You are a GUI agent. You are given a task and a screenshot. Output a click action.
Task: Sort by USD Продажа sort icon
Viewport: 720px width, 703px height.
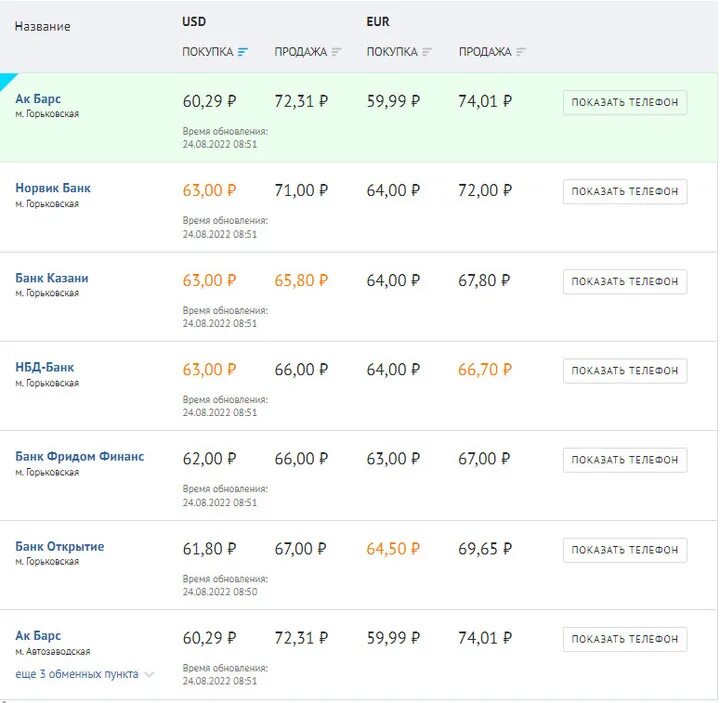coord(336,52)
